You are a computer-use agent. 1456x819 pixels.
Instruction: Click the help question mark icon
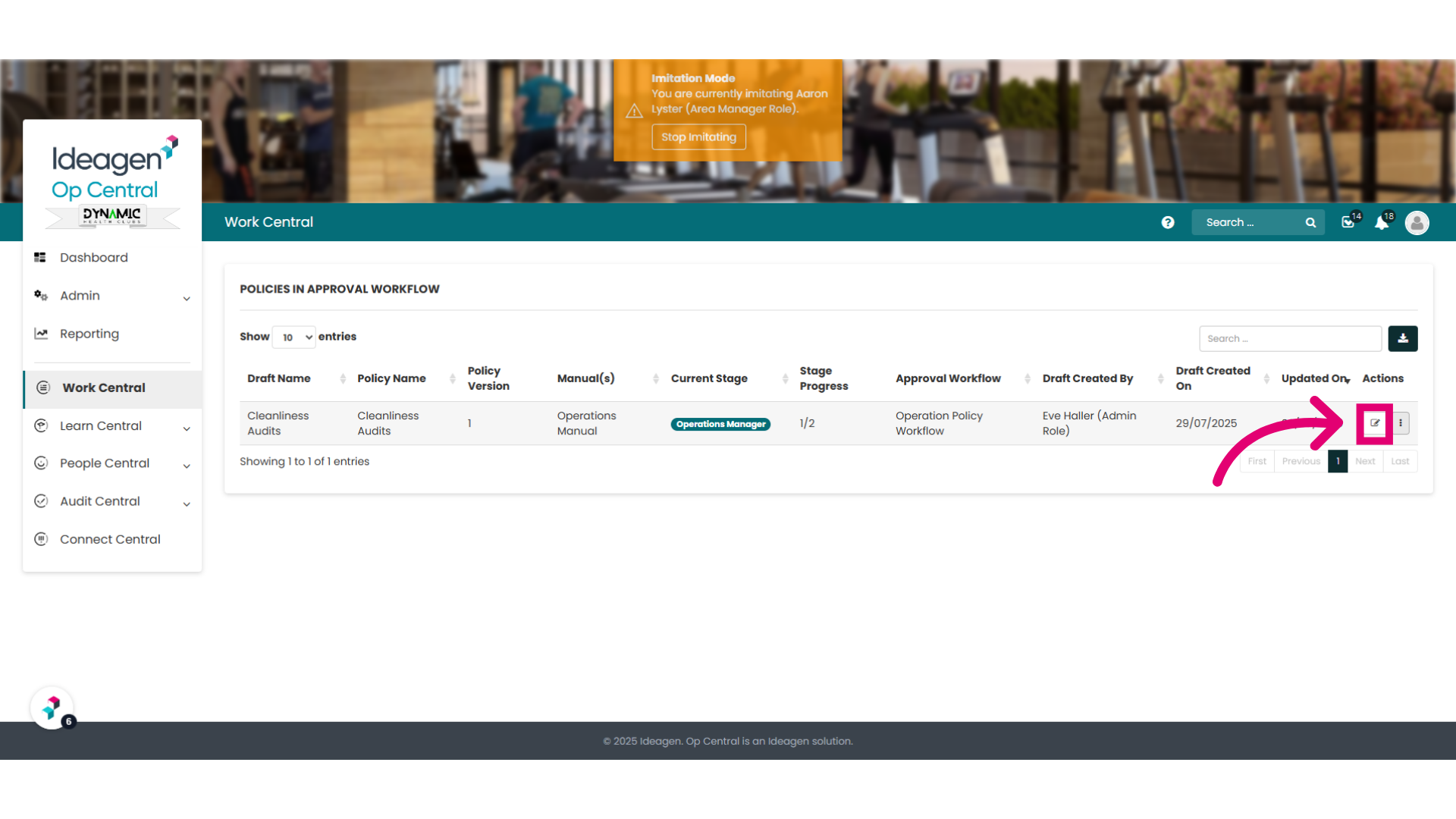[x=1168, y=222]
